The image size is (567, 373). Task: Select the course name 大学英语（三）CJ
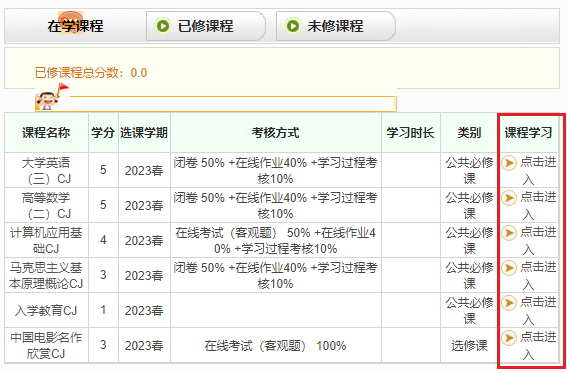tap(46, 170)
